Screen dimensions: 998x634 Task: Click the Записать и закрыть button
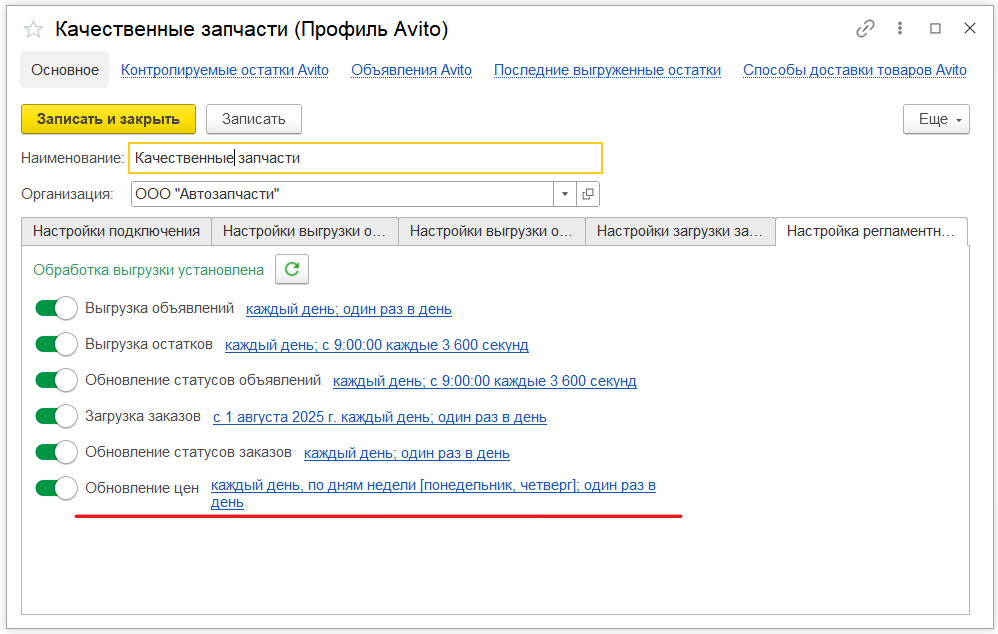[x=108, y=119]
